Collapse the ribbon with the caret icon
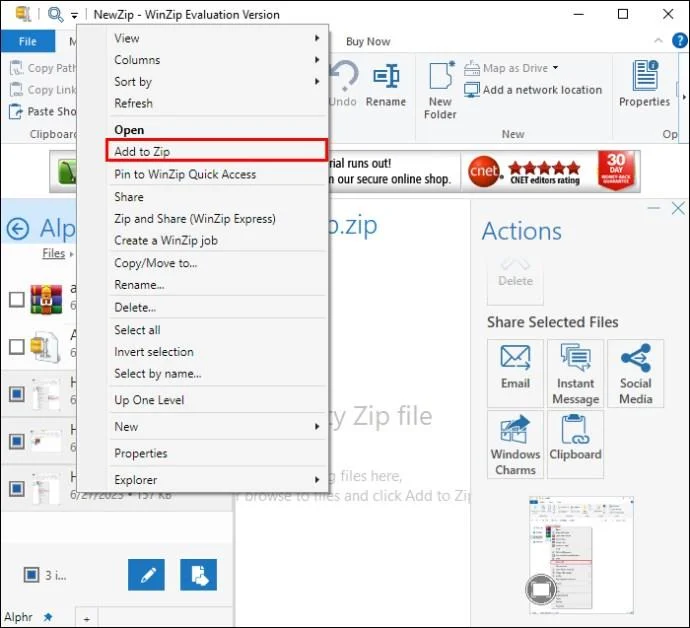Image resolution: width=690 pixels, height=628 pixels. 658,40
